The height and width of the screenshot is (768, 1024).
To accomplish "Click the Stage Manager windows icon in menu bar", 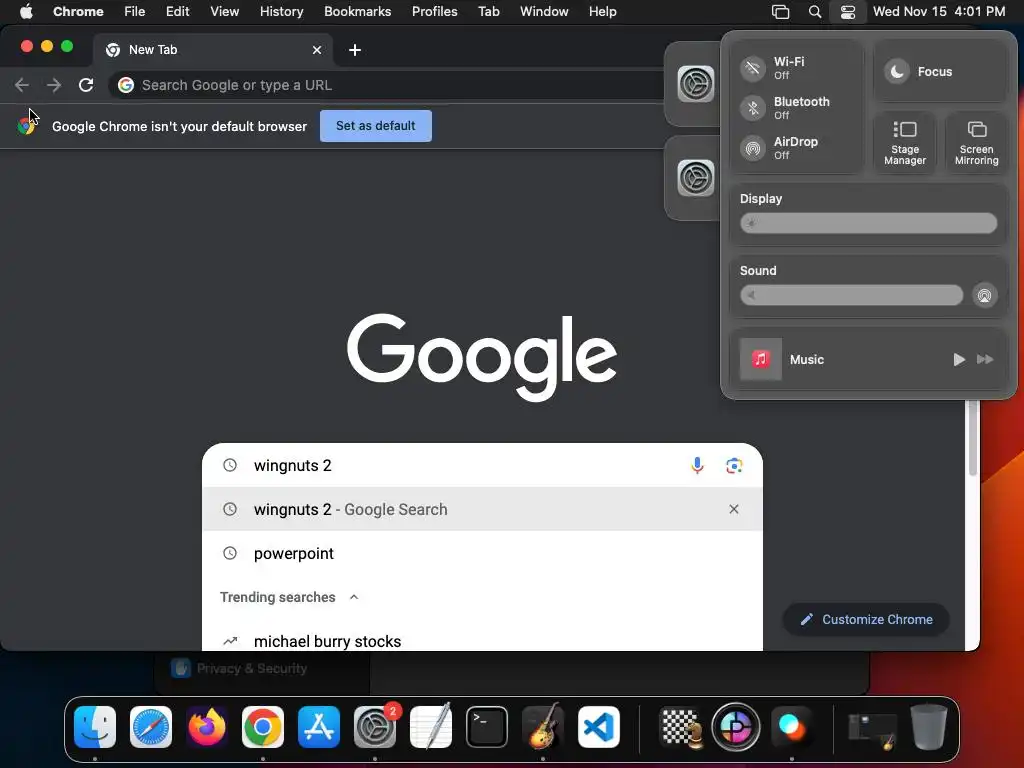I will pyautogui.click(x=780, y=12).
